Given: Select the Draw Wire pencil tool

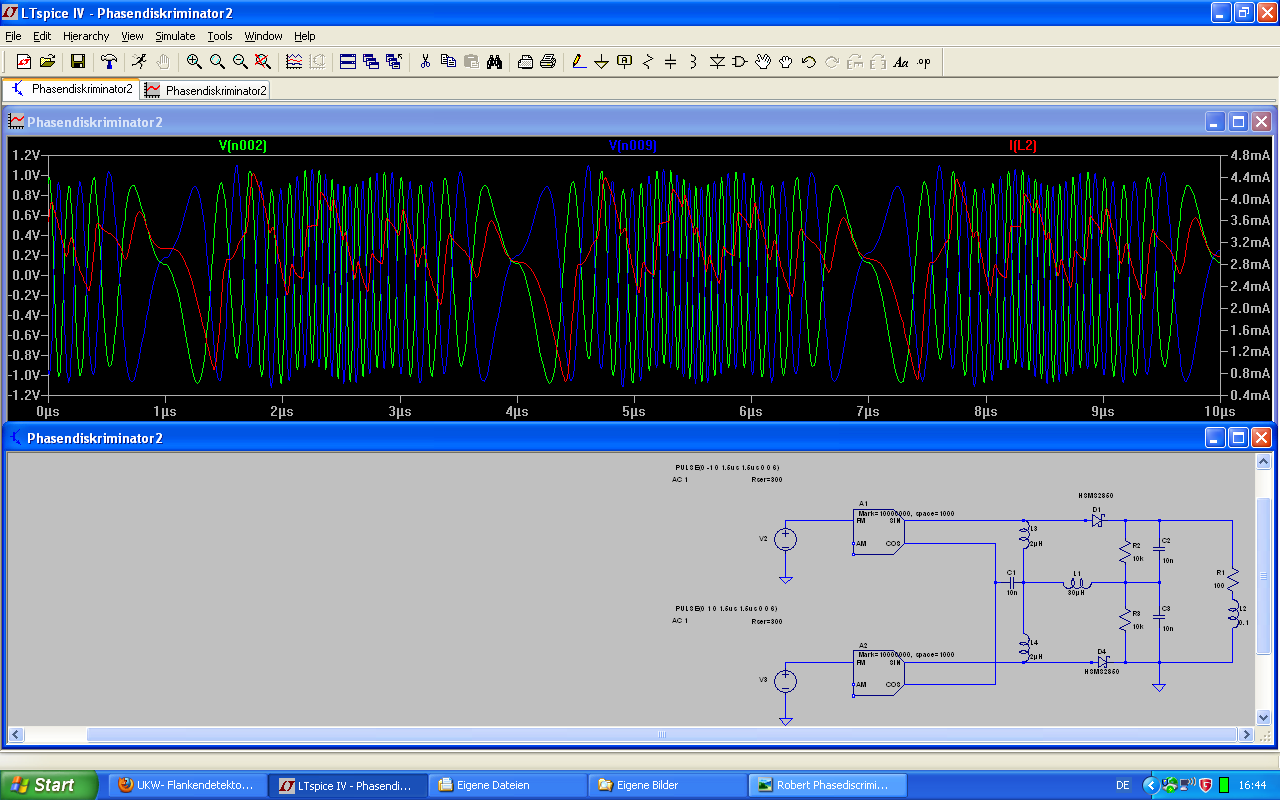Looking at the screenshot, I should pos(578,62).
